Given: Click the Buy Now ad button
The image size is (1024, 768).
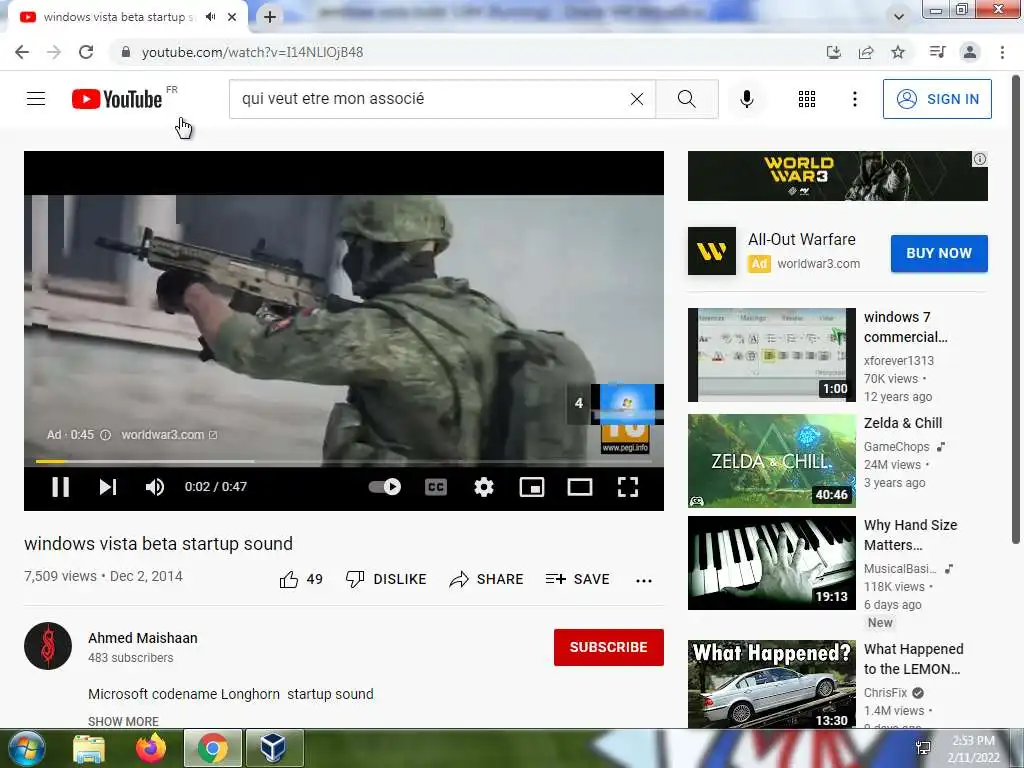Looking at the screenshot, I should (x=939, y=253).
